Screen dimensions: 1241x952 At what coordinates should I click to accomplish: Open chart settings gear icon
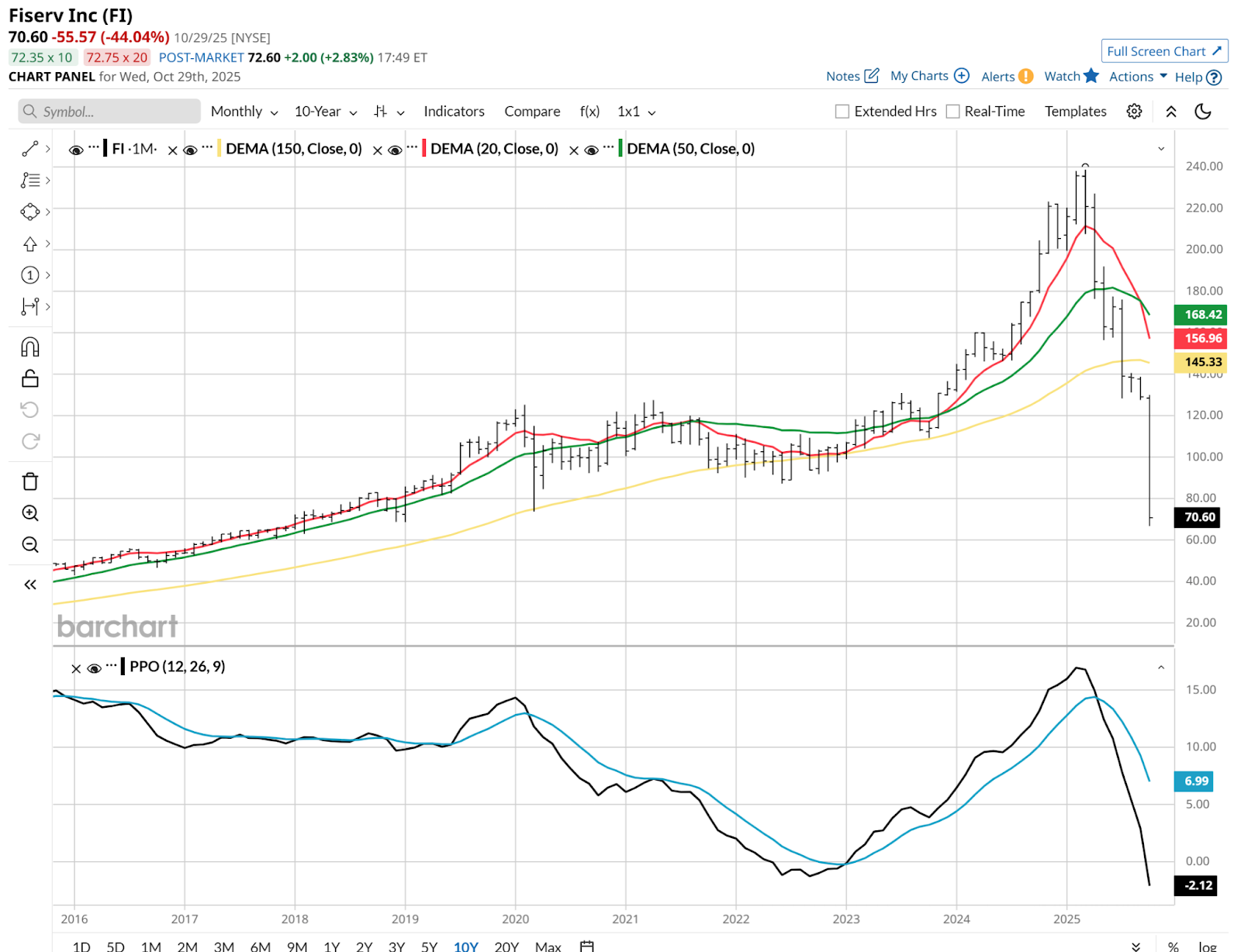click(x=1134, y=112)
